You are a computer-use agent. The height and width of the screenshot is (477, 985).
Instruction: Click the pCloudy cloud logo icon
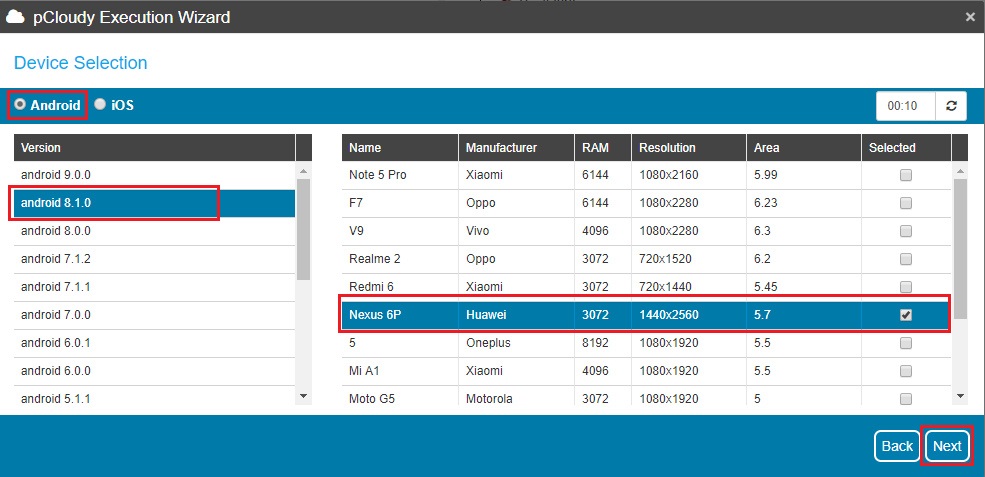click(x=15, y=17)
